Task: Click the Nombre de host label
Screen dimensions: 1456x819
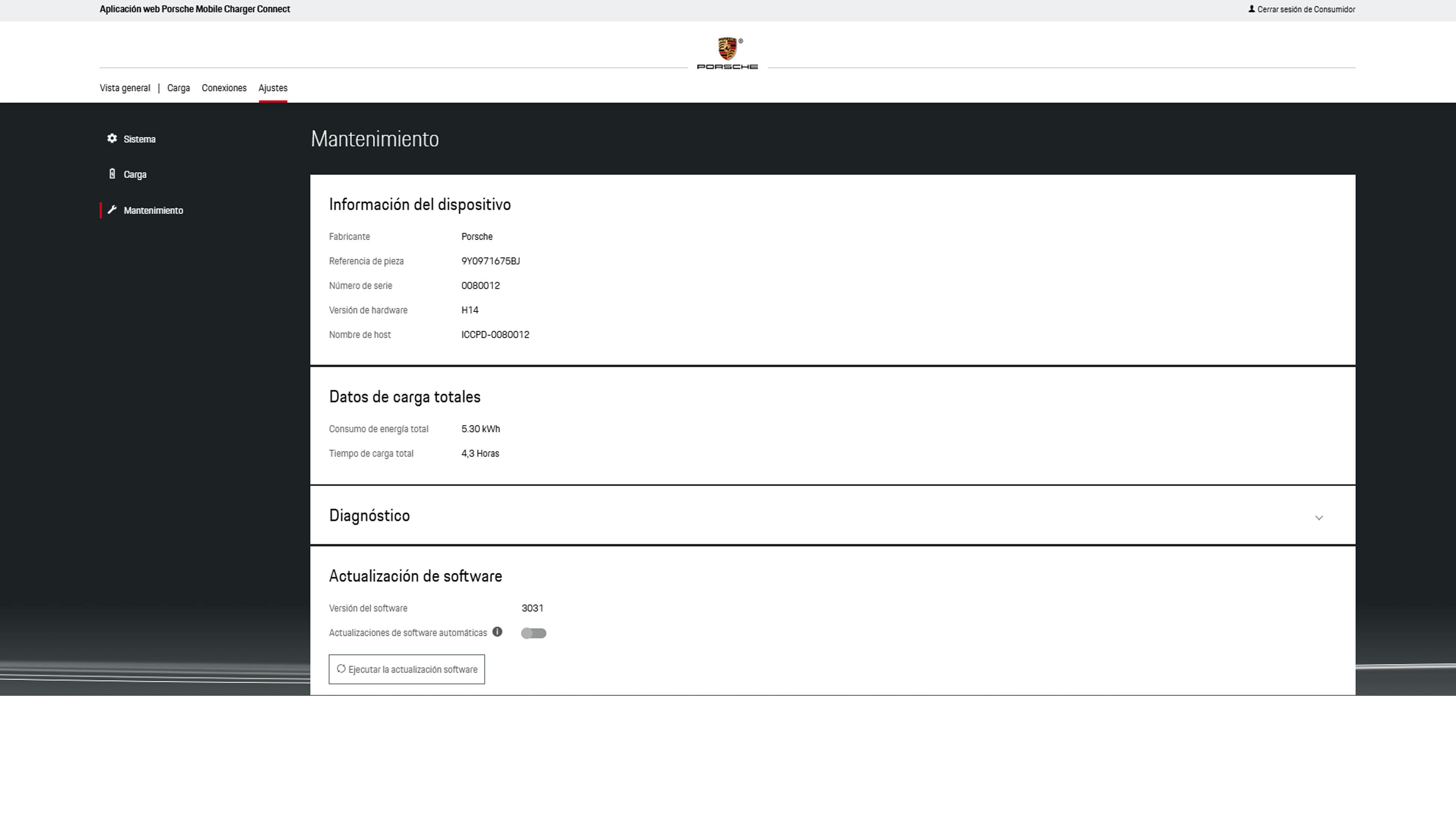Action: (359, 334)
